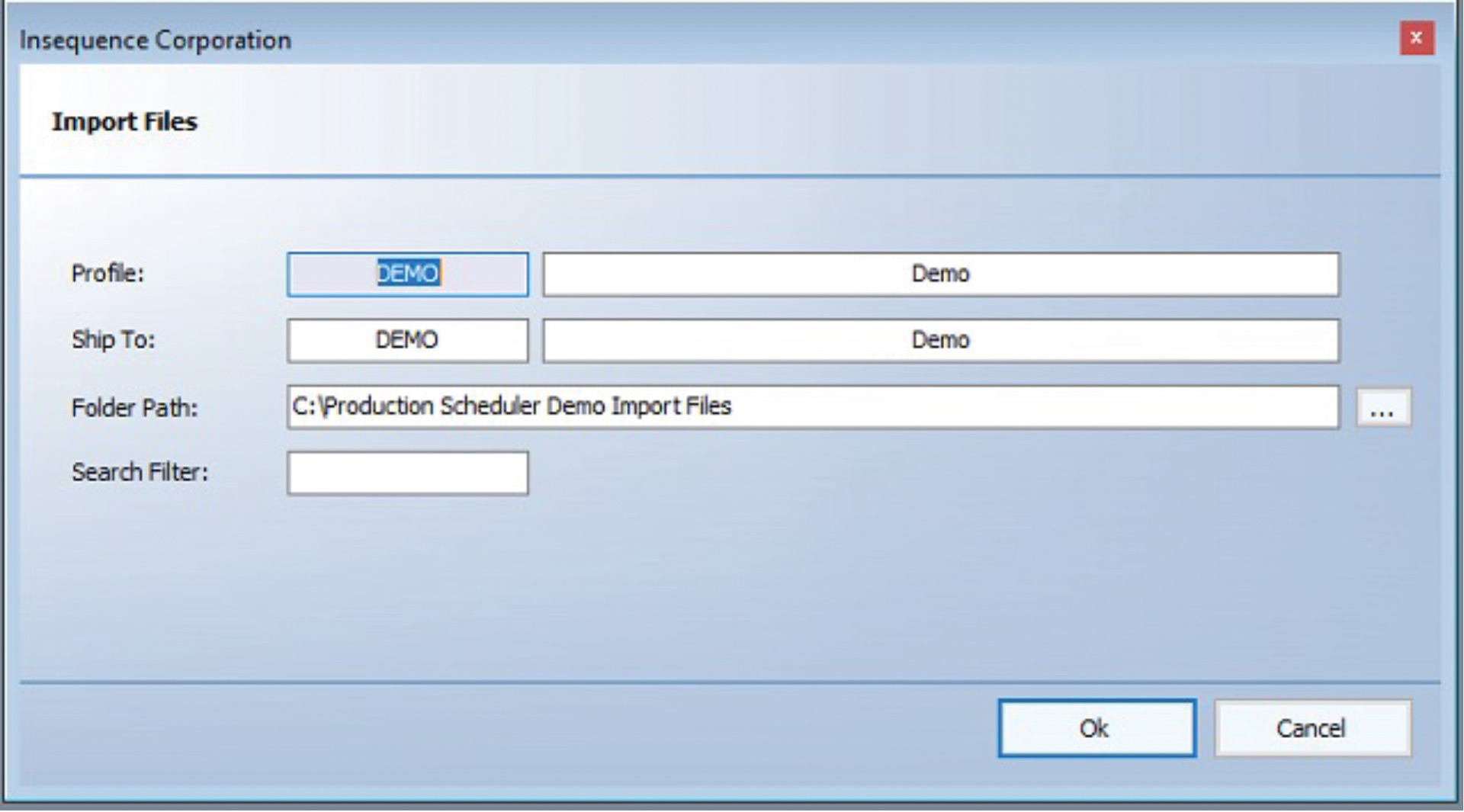This screenshot has width=1464, height=812.
Task: Click the Ship To code field
Action: pos(407,340)
